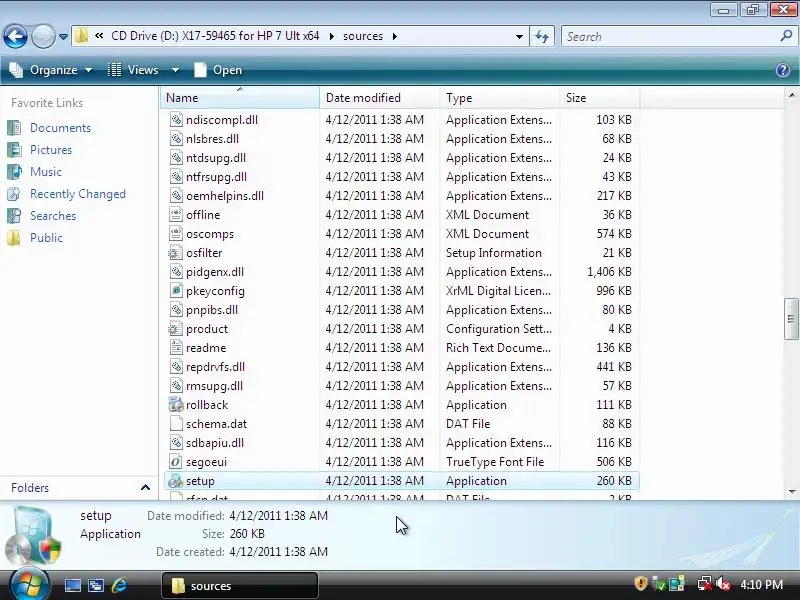Click the Search input field
The height and width of the screenshot is (600, 800).
click(x=671, y=36)
